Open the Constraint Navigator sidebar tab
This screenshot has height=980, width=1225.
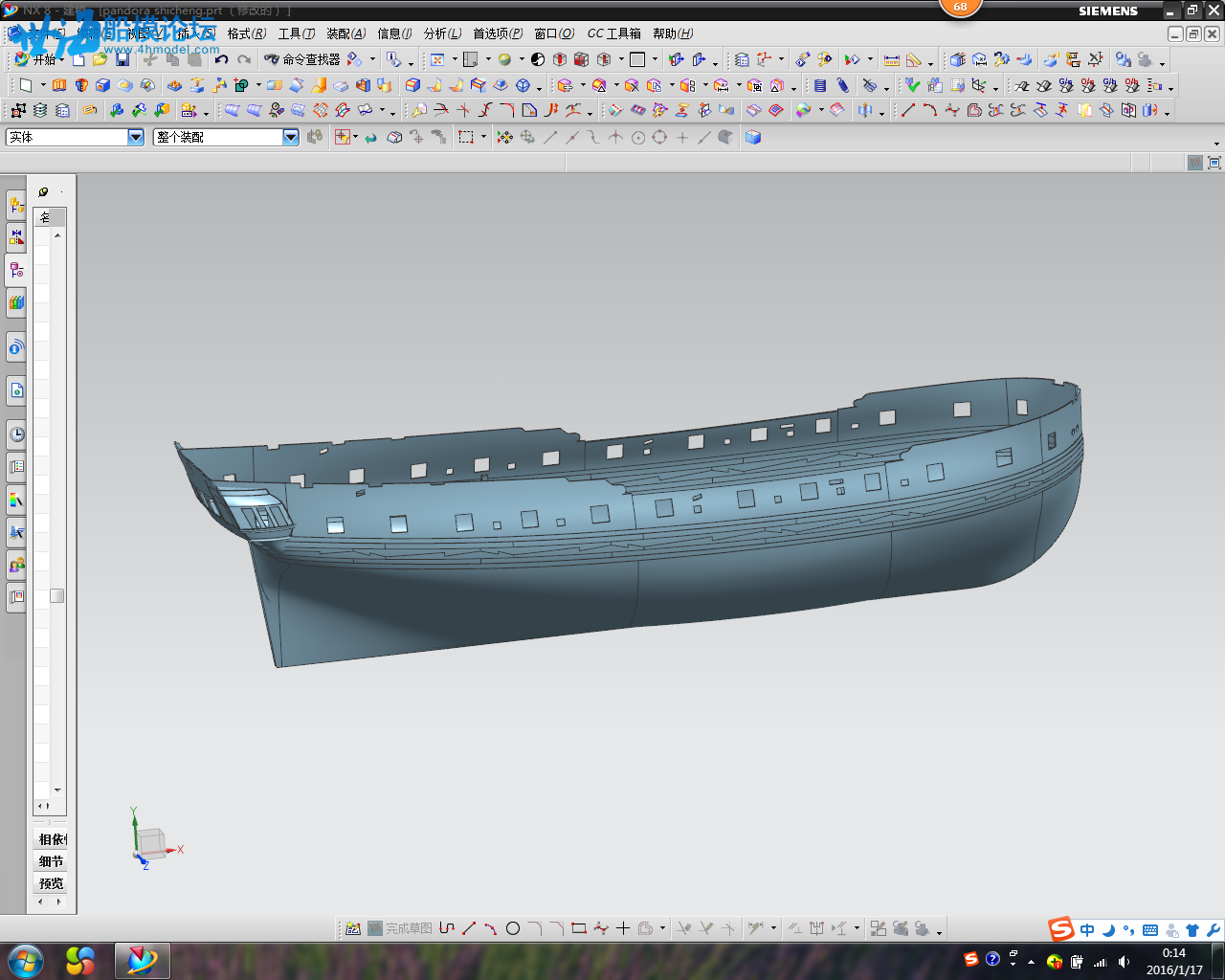click(x=16, y=236)
